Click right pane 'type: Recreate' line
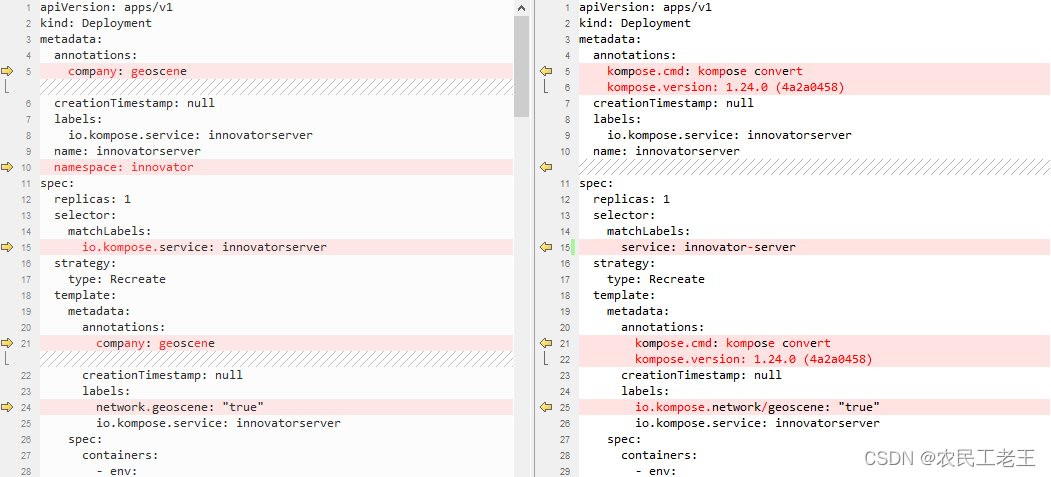 (x=656, y=279)
